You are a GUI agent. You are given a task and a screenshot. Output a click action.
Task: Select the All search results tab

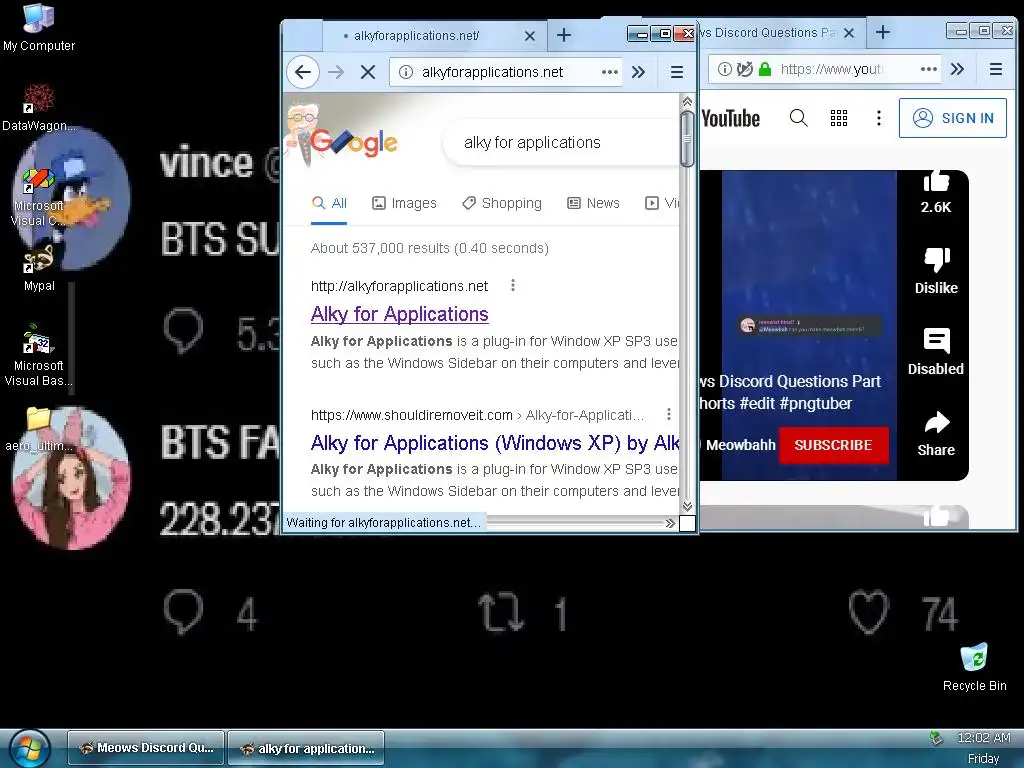329,203
